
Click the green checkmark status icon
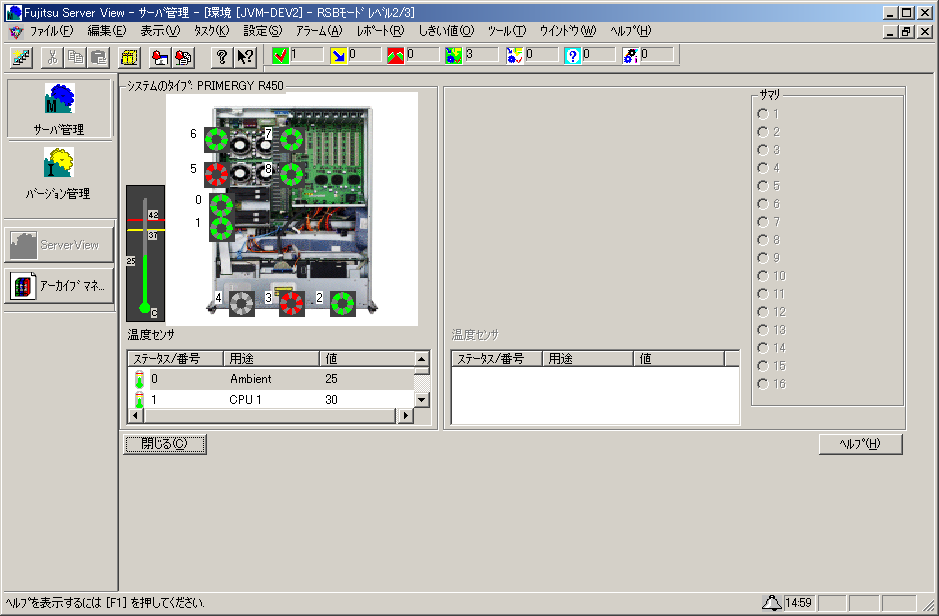[280, 56]
